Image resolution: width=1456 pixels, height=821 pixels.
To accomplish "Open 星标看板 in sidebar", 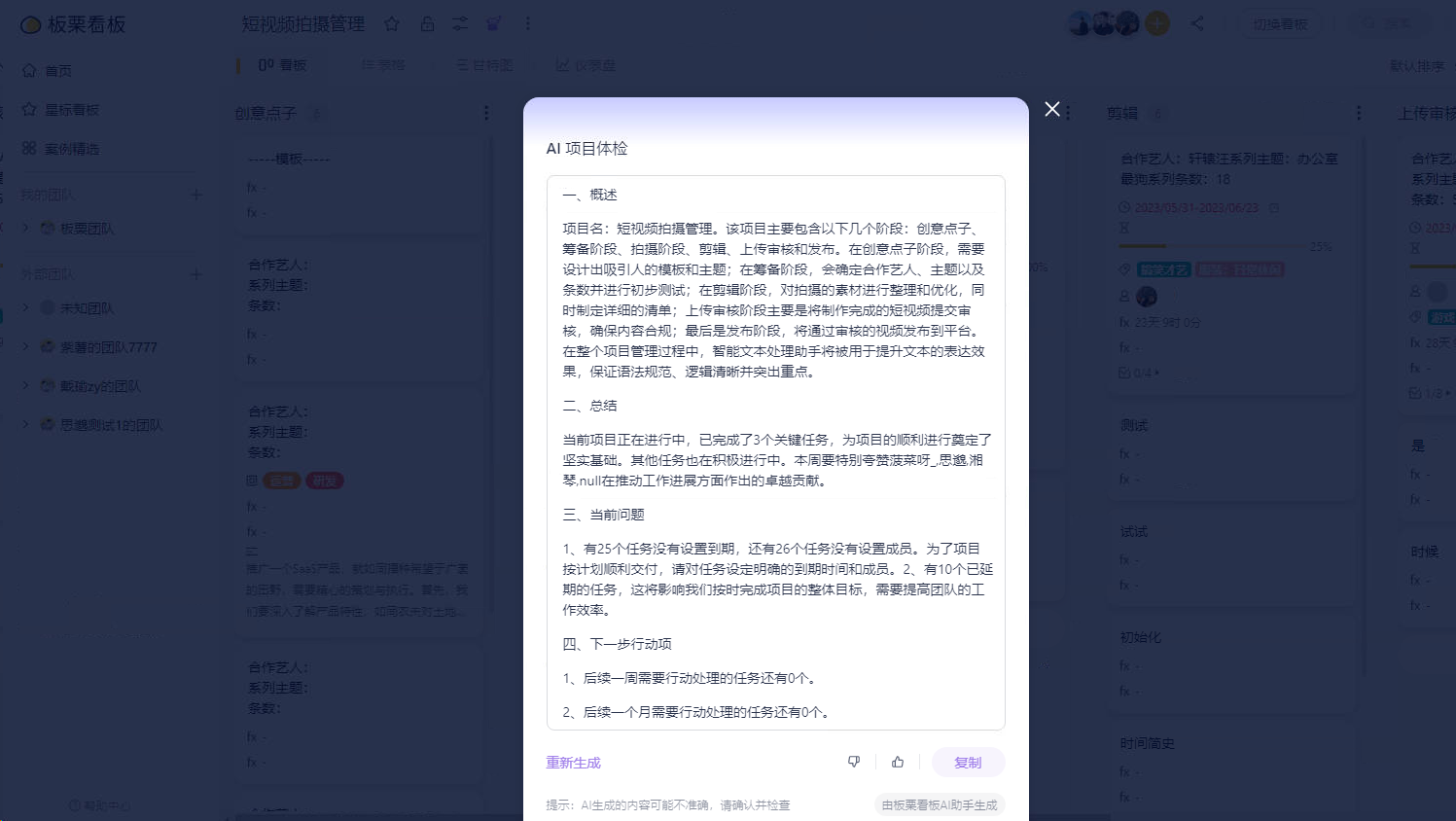I will point(60,110).
